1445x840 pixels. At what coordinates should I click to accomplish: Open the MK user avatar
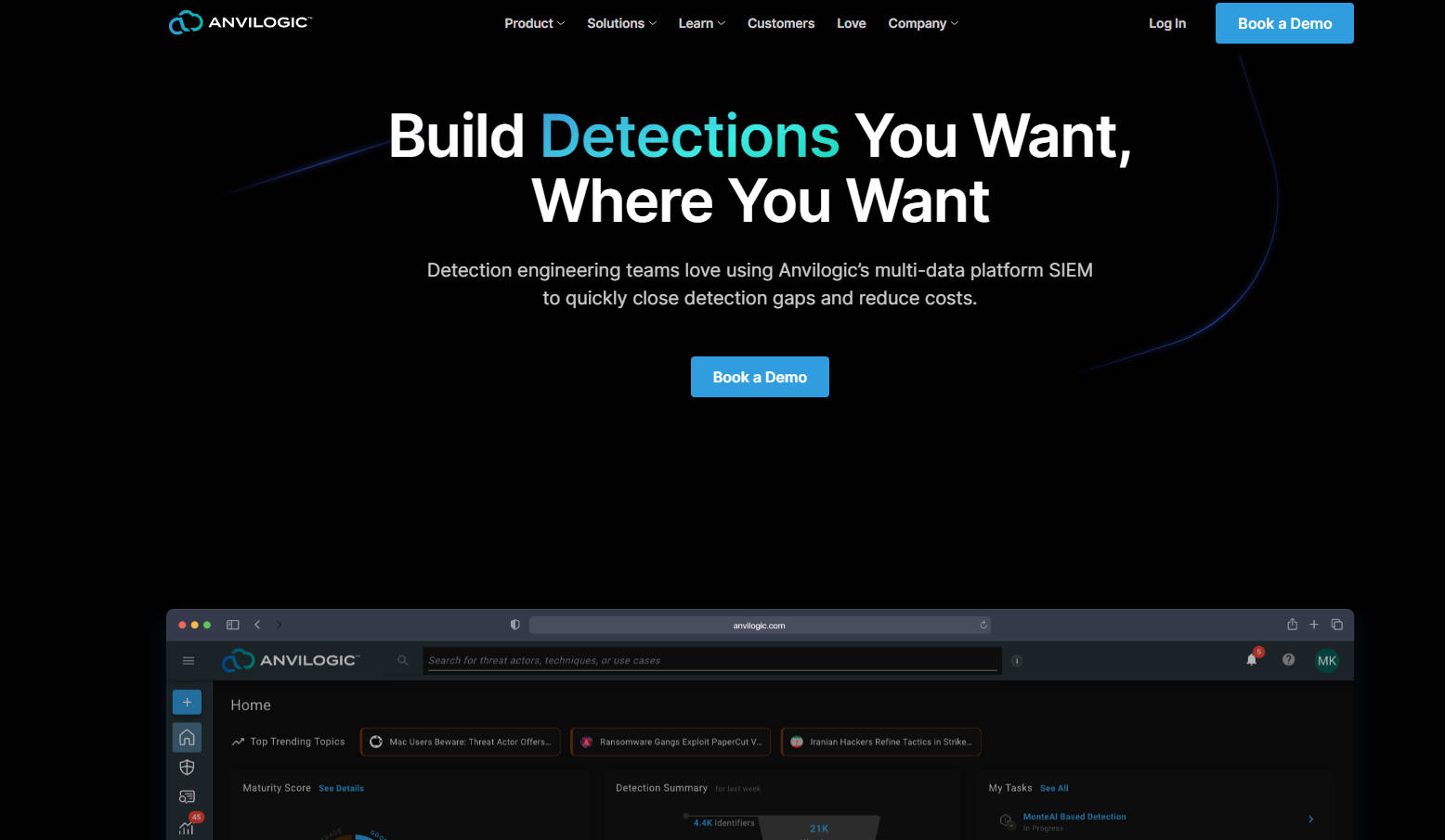pos(1326,661)
